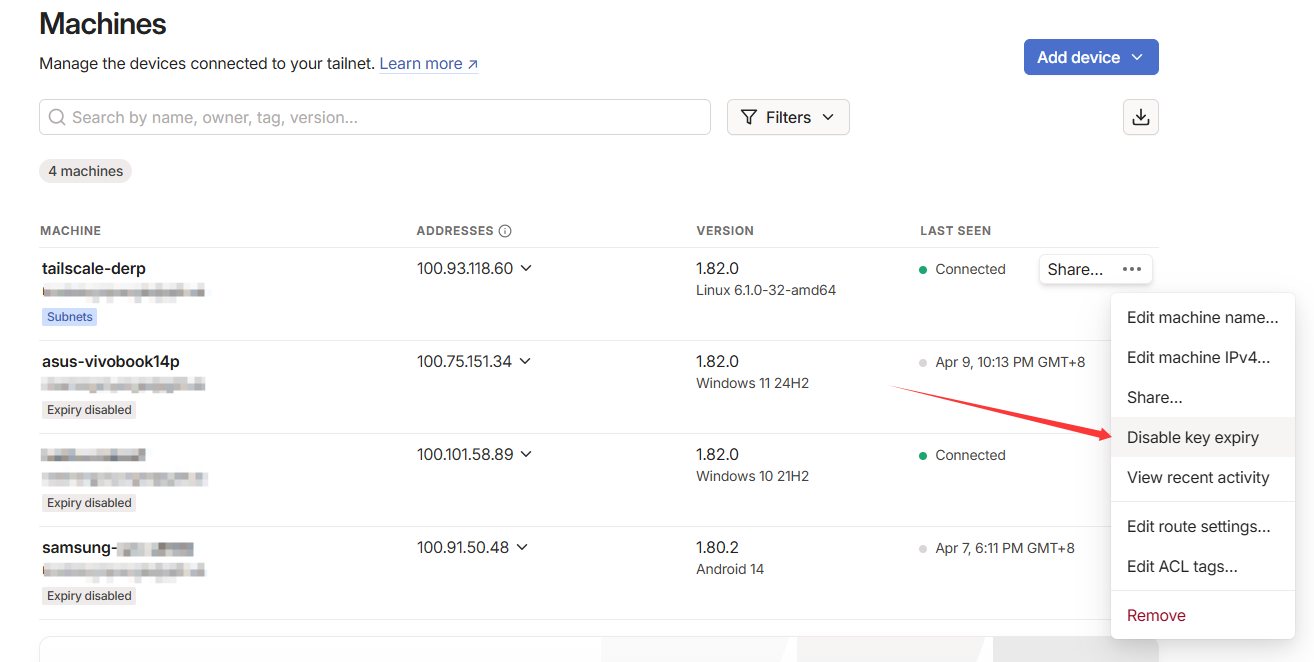Expand address dropdown for 100.101.58.89
Viewport: 1314px width, 662px height.
pos(527,454)
